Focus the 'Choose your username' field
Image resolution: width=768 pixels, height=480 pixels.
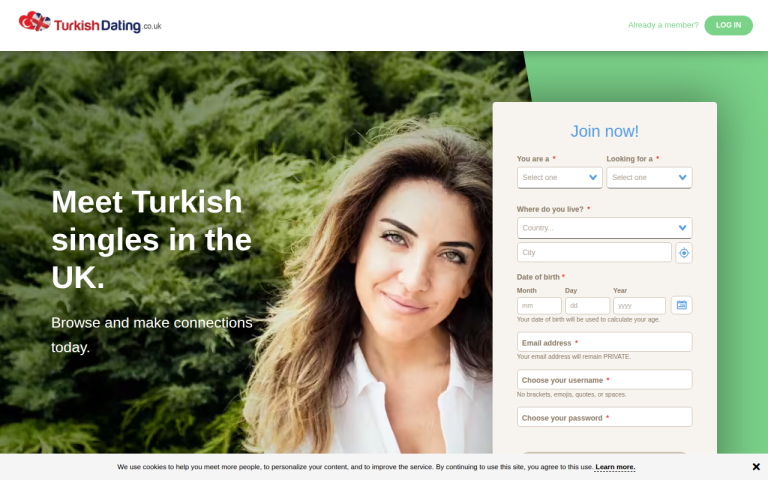(x=604, y=380)
